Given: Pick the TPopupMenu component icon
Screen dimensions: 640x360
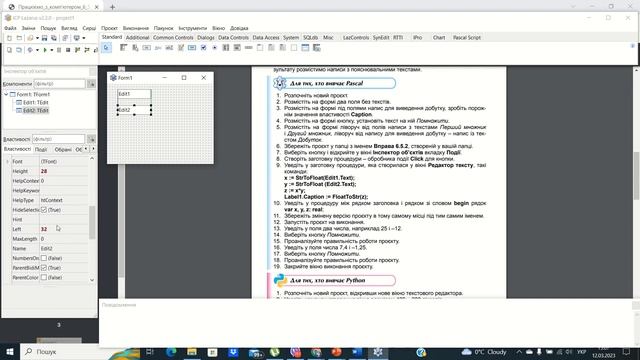Looking at the screenshot, I should [x=135, y=48].
